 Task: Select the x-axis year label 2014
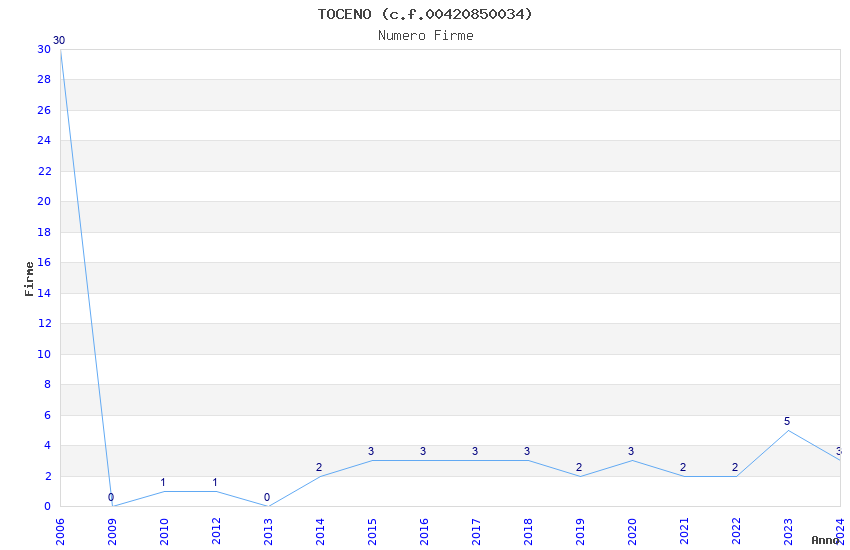coord(320,531)
